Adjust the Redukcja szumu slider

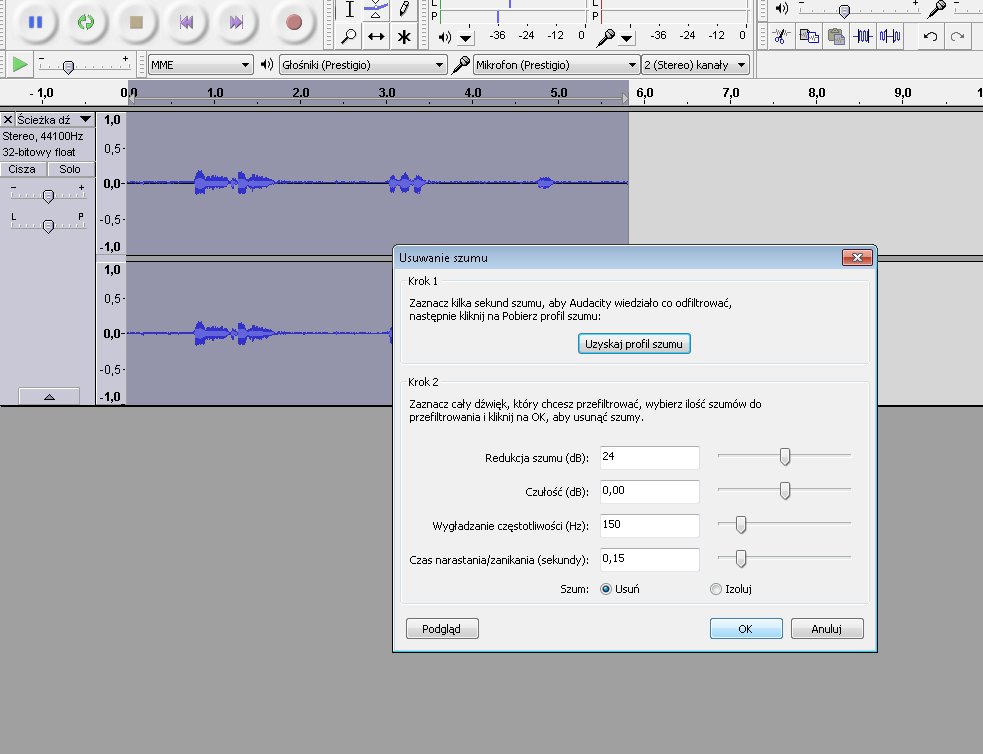784,456
